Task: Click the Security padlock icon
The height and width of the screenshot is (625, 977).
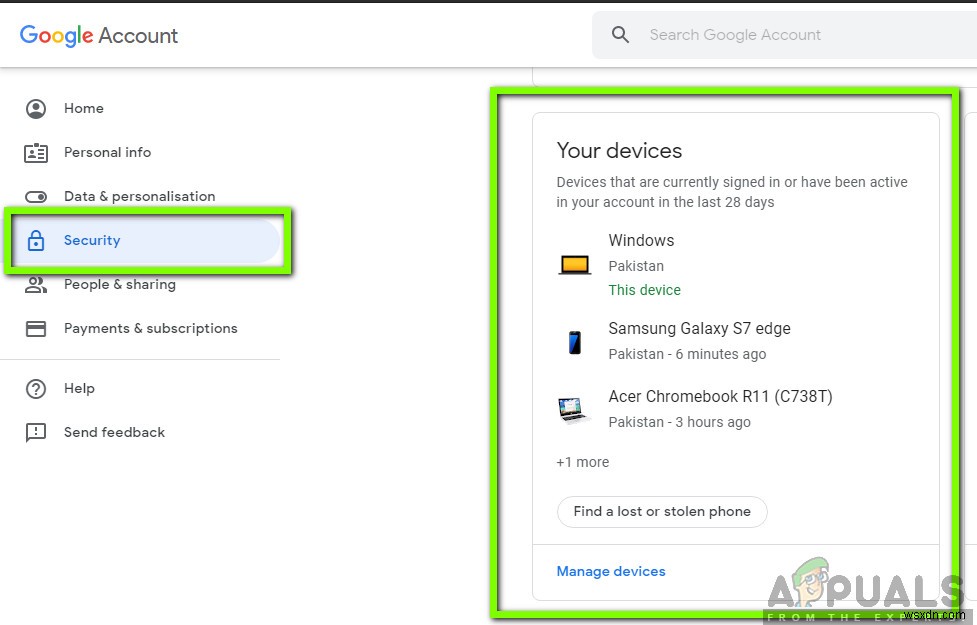Action: 36,241
